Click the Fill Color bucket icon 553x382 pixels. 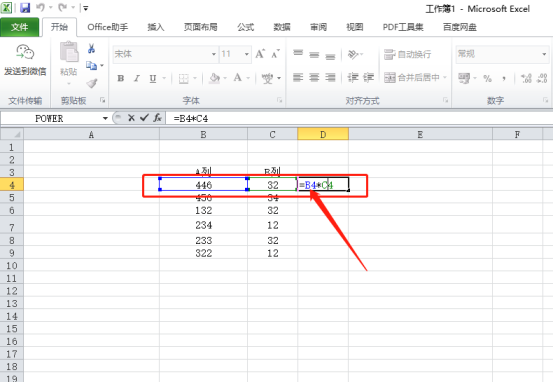[214, 78]
